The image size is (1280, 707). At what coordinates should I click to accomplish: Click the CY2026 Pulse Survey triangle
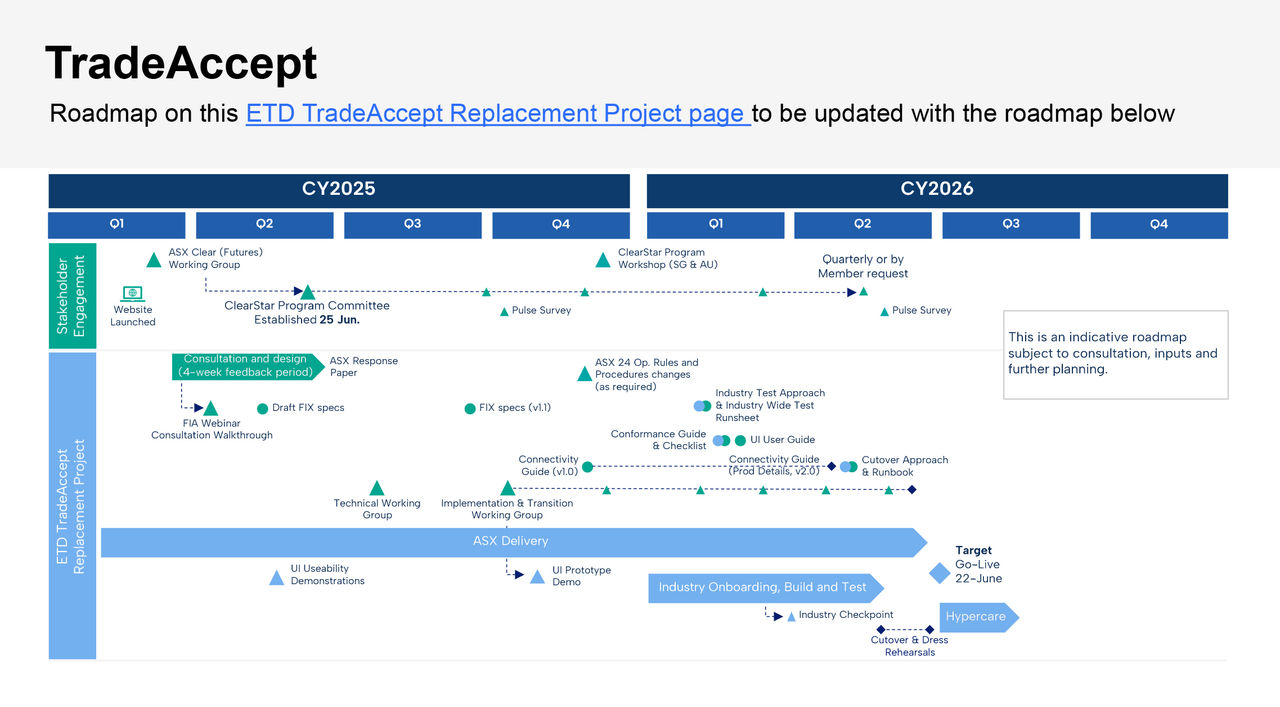pos(884,312)
